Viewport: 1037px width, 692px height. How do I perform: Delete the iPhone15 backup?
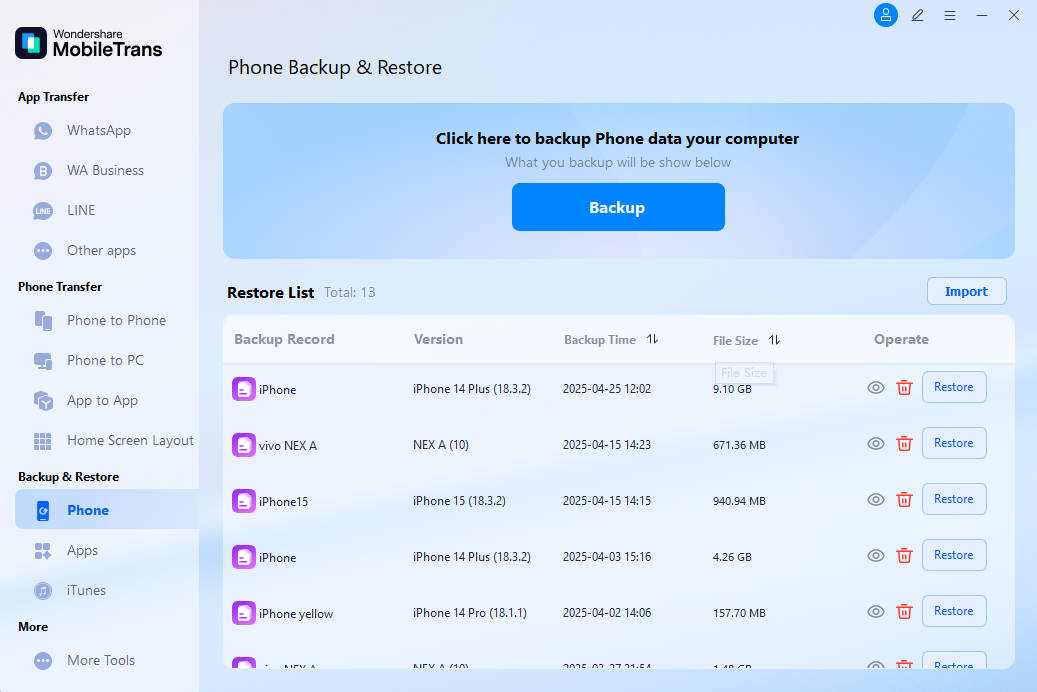(x=904, y=499)
